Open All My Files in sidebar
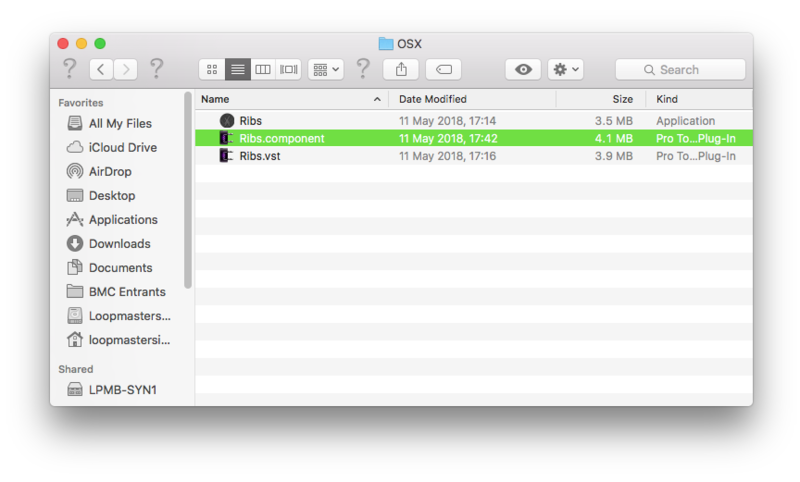Image resolution: width=800 pixels, height=482 pixels. (x=120, y=123)
